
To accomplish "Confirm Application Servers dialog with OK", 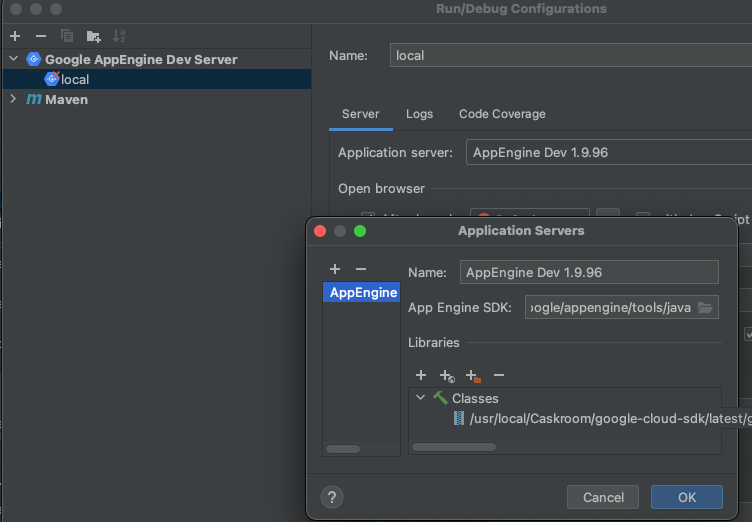I will coord(687,497).
